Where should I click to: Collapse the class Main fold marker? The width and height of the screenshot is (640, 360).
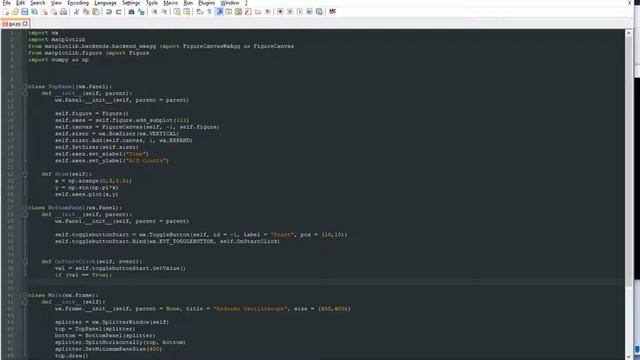click(x=25, y=295)
